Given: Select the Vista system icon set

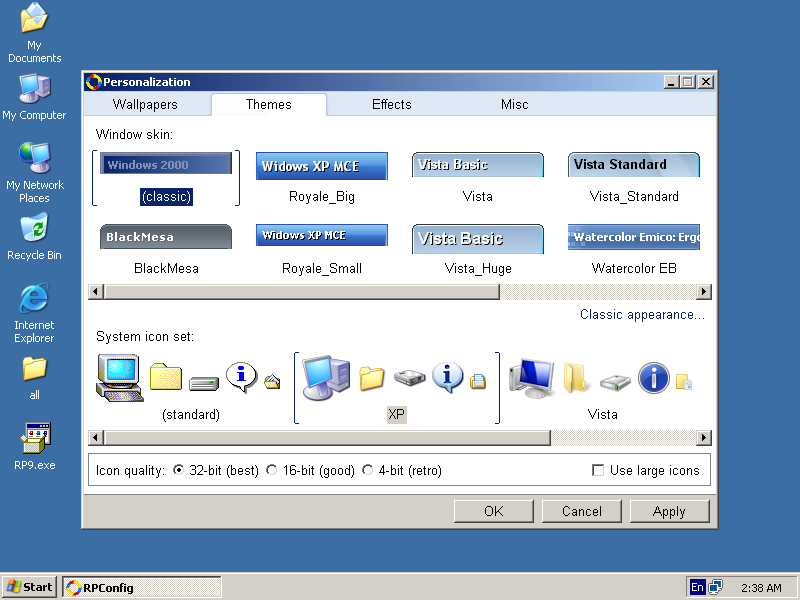Looking at the screenshot, I should [x=602, y=388].
